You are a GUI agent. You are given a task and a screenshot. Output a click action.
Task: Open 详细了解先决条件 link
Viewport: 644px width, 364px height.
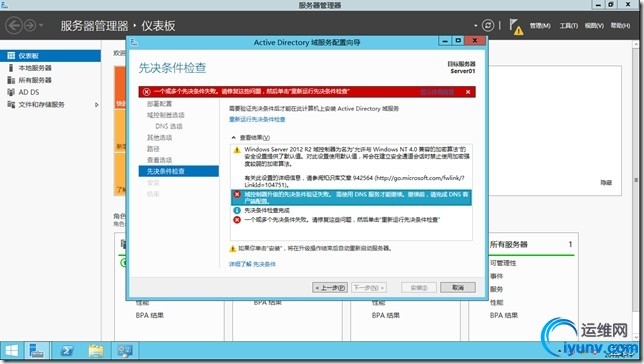tap(252, 264)
